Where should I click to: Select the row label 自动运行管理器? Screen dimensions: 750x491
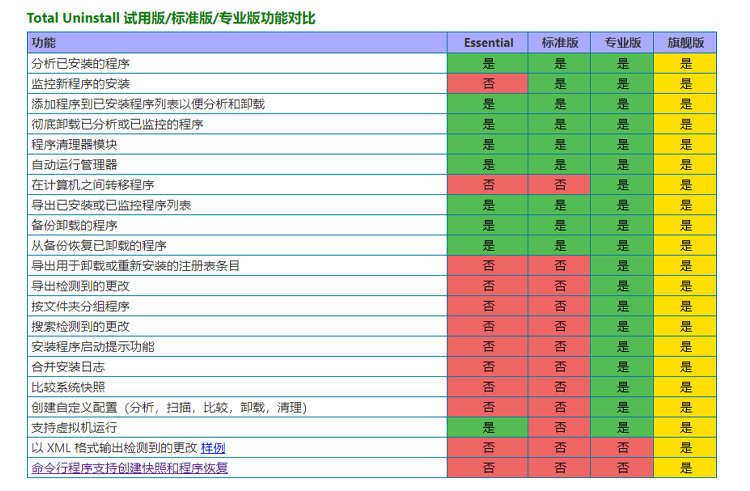(x=74, y=164)
